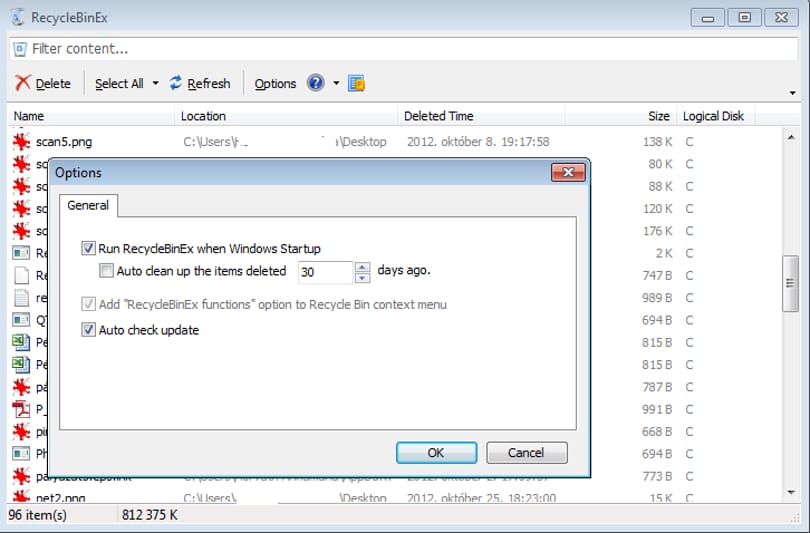Click the 138 K size value
Image resolution: width=810 pixels, height=533 pixels.
point(657,142)
